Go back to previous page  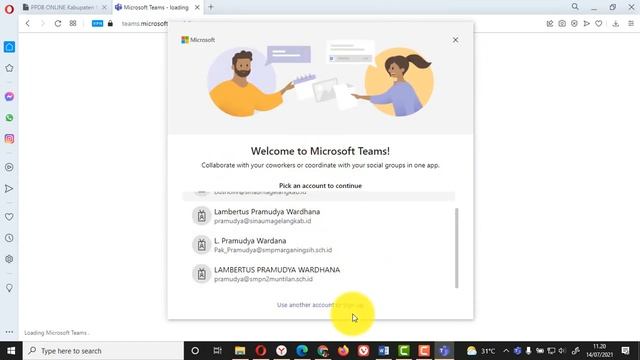[28, 24]
